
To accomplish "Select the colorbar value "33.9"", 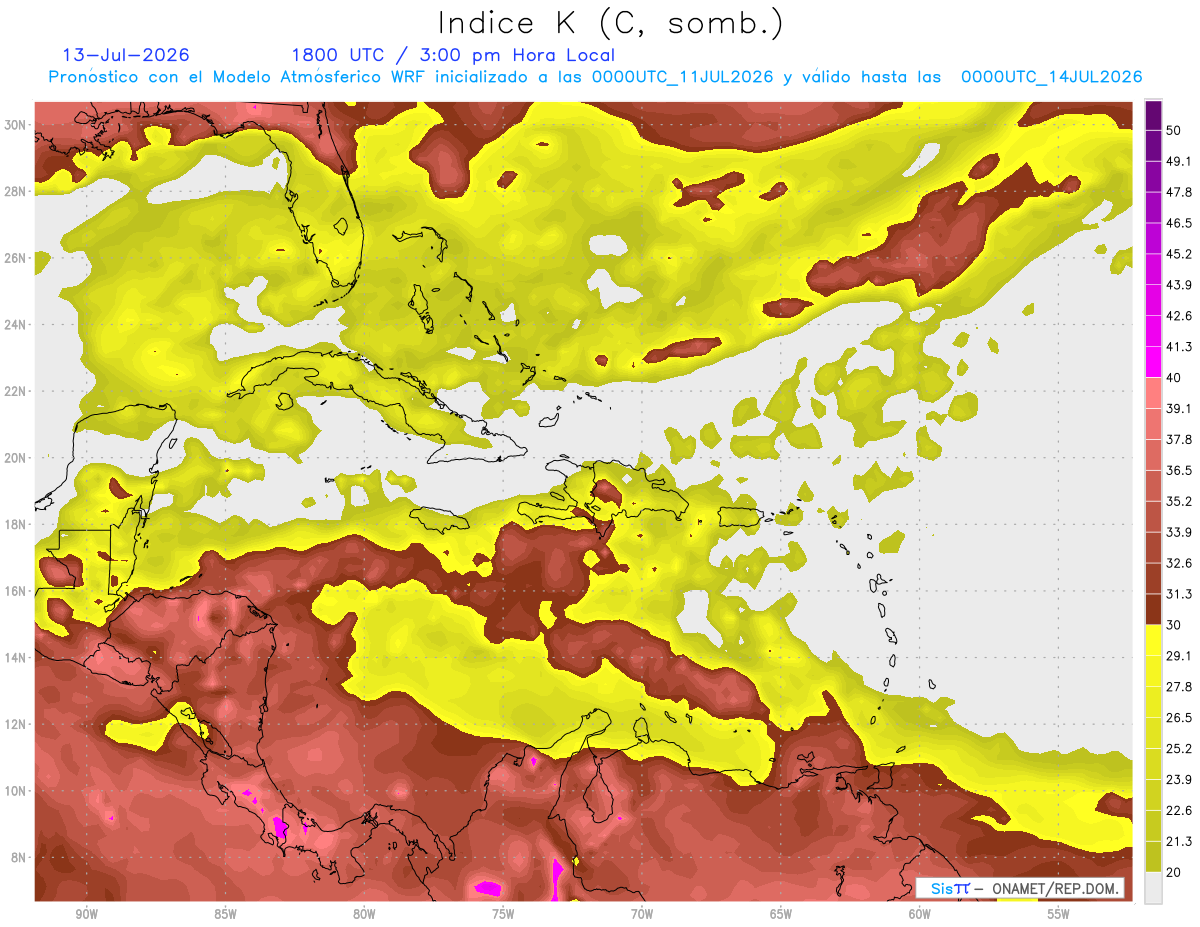I will 1179,532.
